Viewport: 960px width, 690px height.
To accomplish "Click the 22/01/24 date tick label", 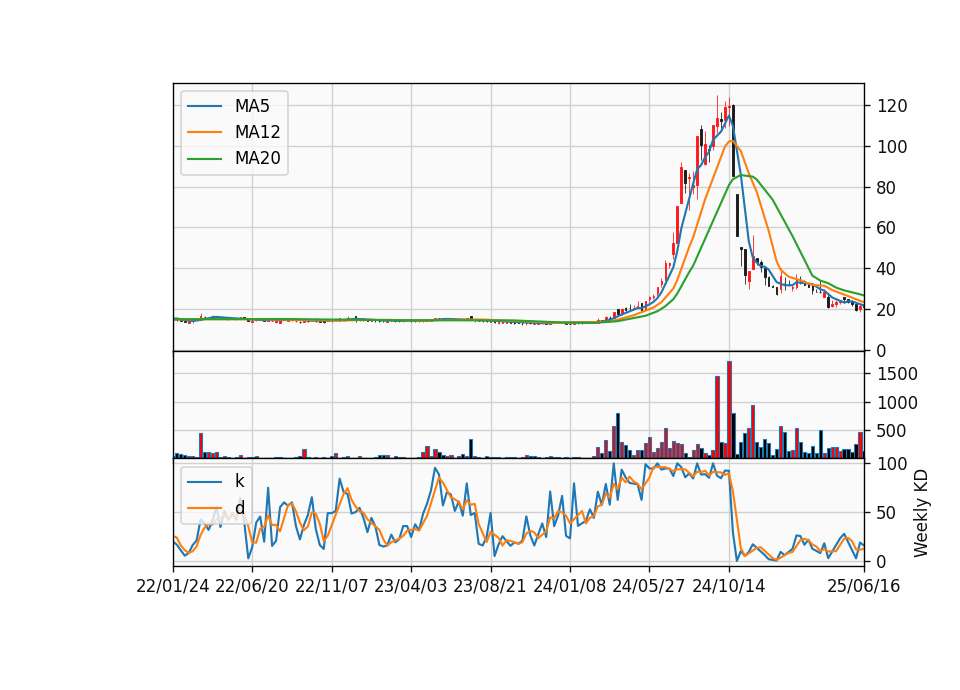I will tap(173, 586).
